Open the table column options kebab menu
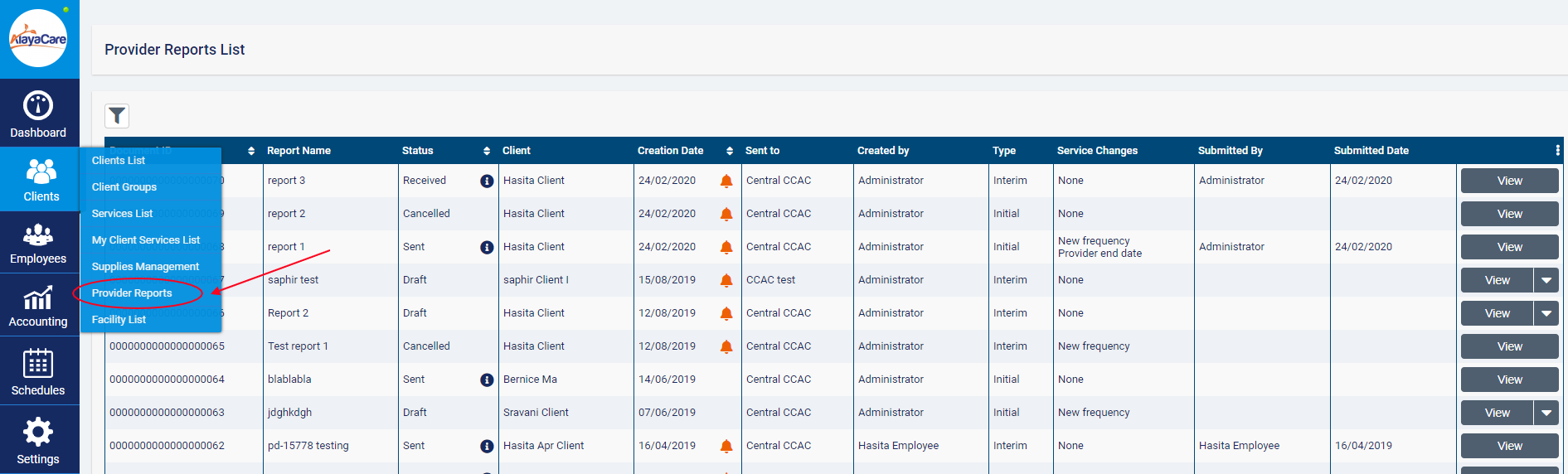 tap(1557, 150)
